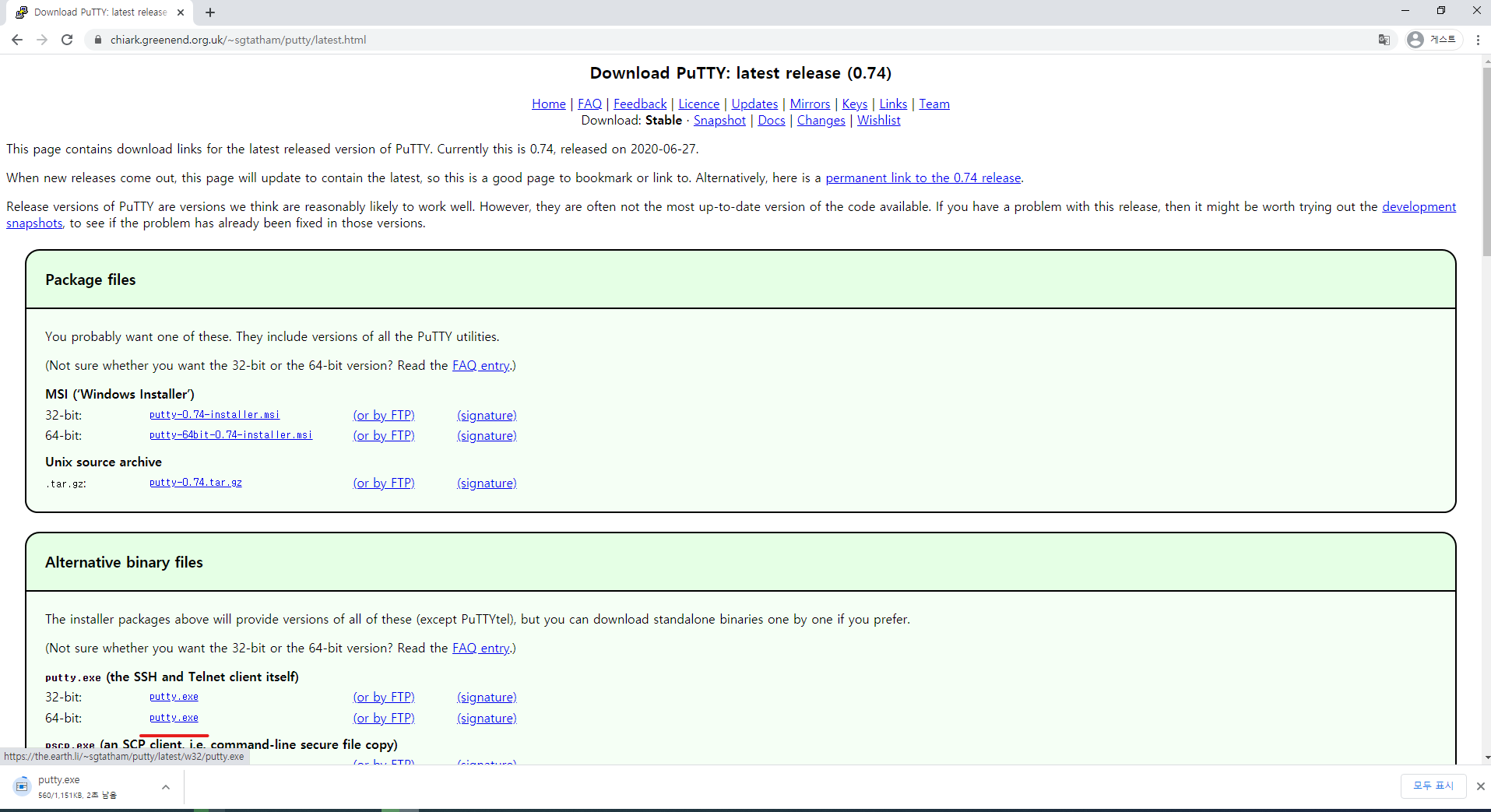Click the Show all downloads button
Viewport: 1491px width, 812px height.
[x=1433, y=786]
